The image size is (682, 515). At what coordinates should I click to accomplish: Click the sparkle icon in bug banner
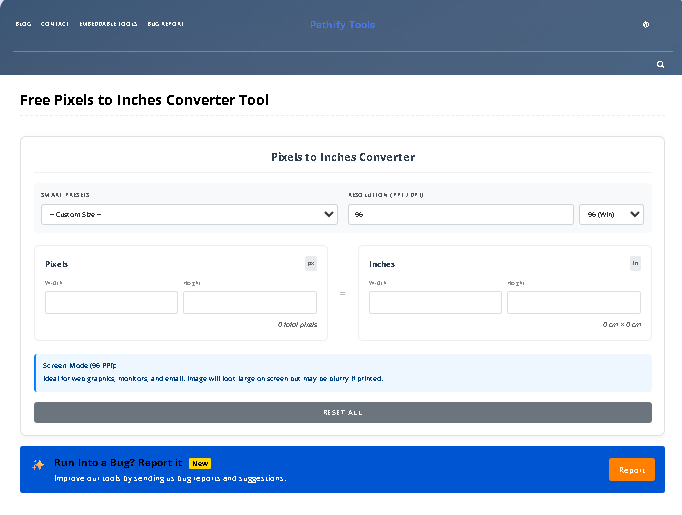(38, 465)
